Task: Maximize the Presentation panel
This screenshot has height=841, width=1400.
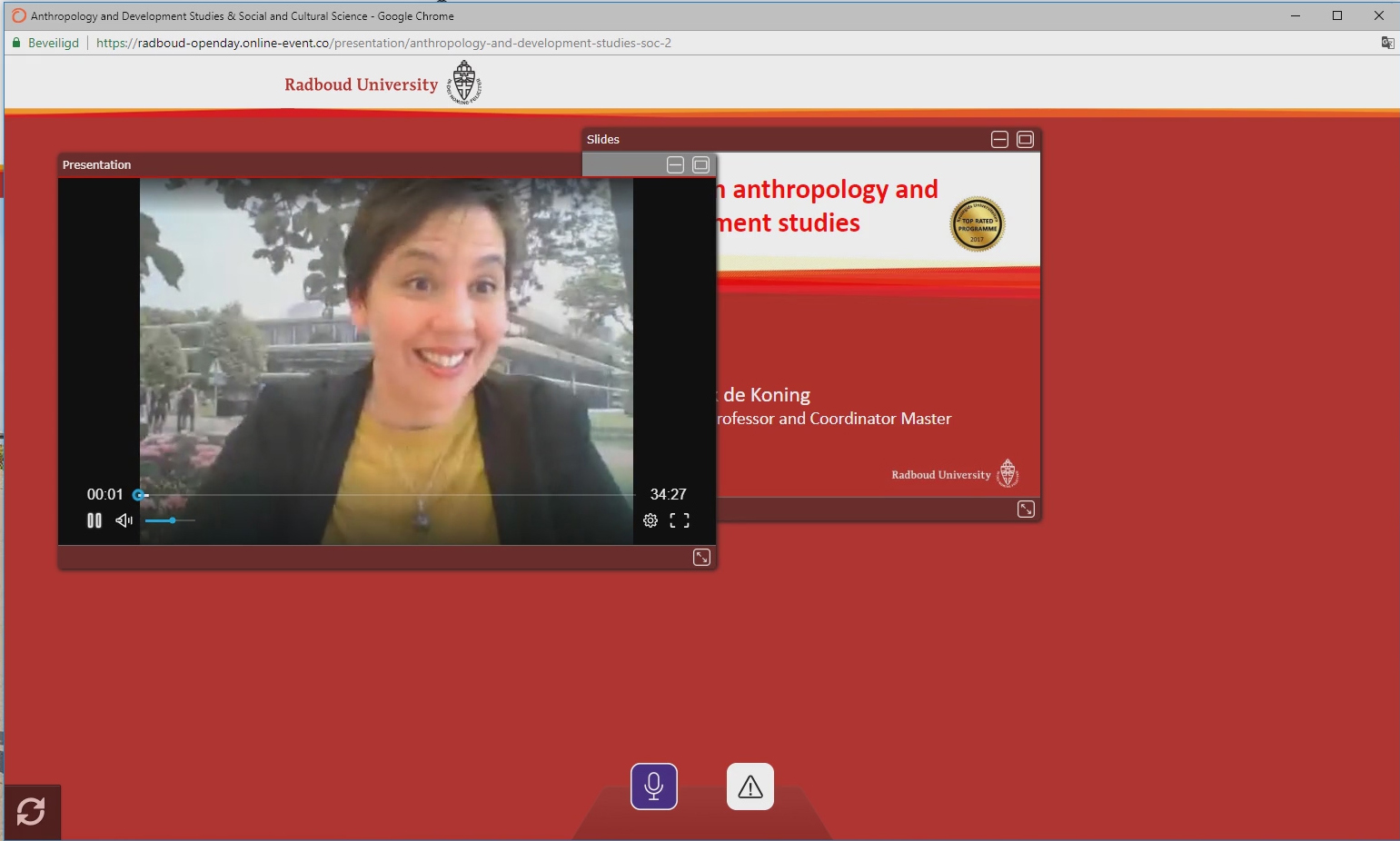Action: click(x=700, y=164)
